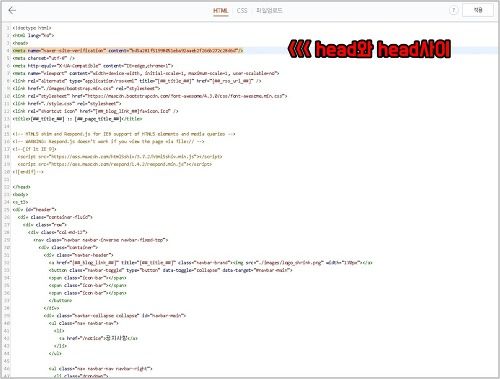Screen dimensions: 500x379
Task: Switch to the CSS tab
Action: pyautogui.click(x=242, y=11)
